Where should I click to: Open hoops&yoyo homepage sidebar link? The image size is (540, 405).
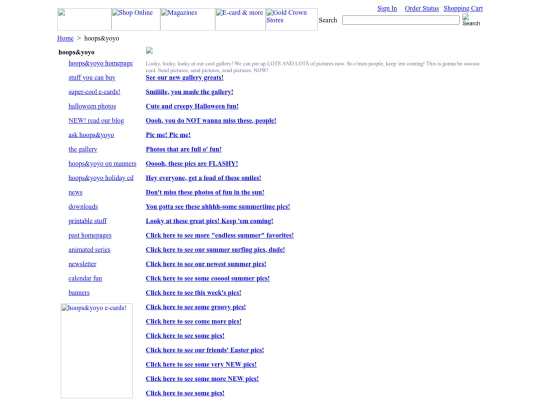(101, 63)
